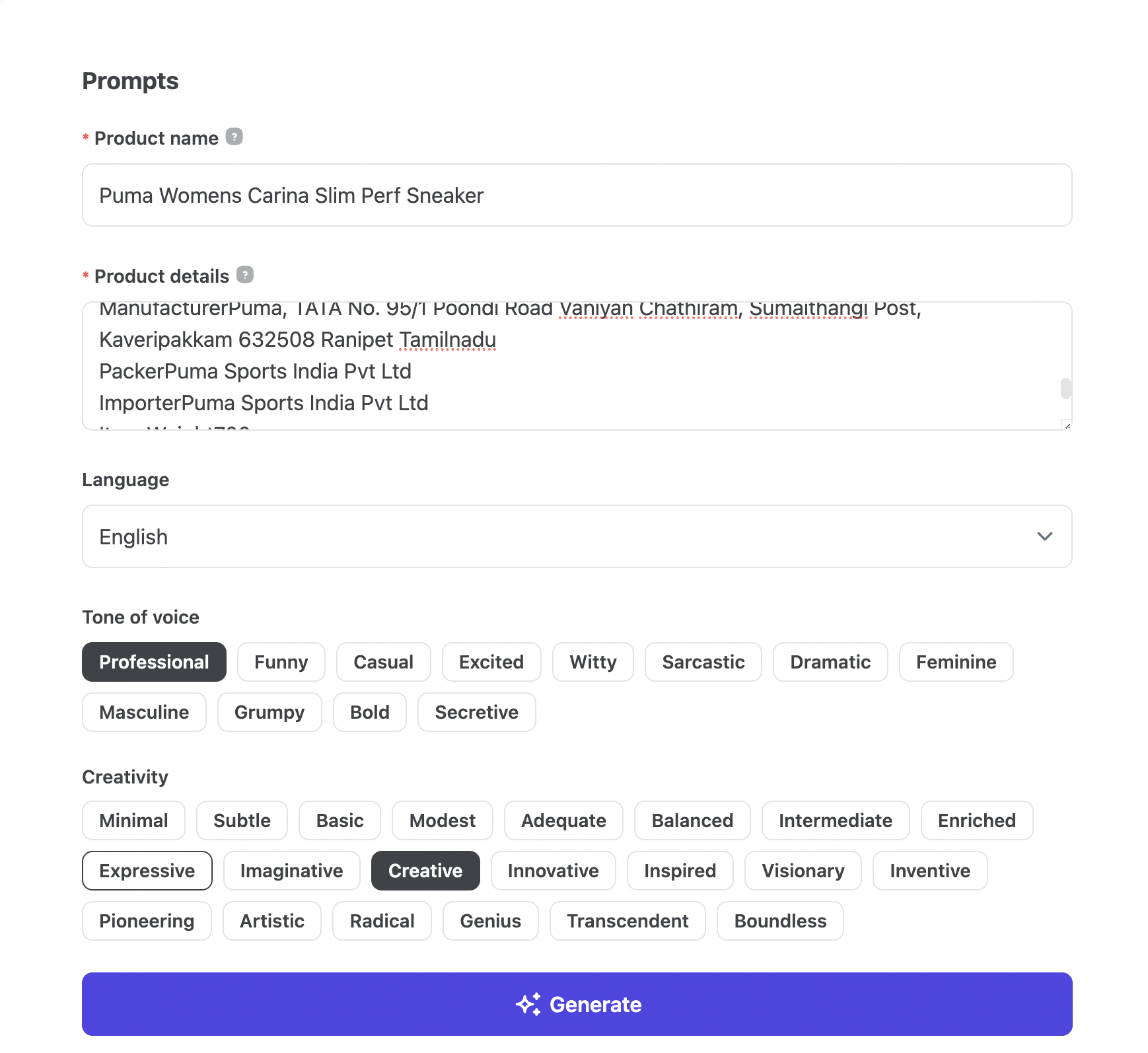Pick the Grumpy tone of voice
The height and width of the screenshot is (1053, 1148).
tap(269, 712)
